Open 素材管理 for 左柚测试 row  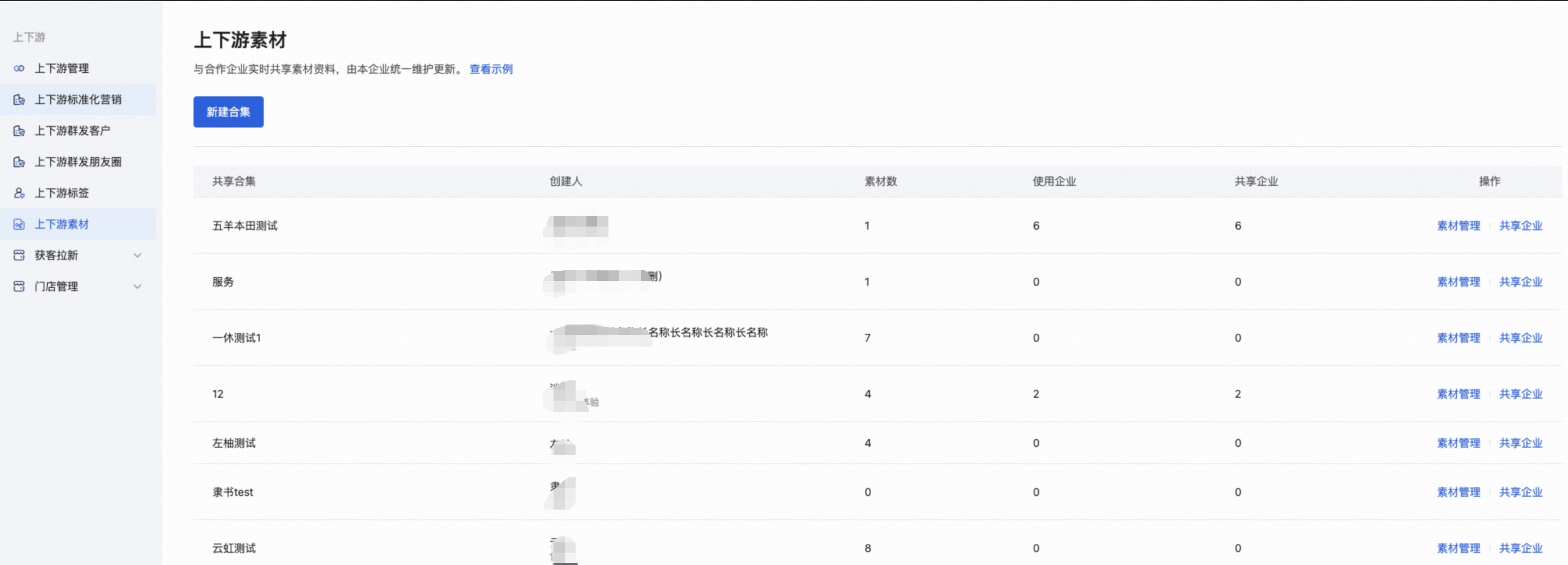coord(1459,443)
